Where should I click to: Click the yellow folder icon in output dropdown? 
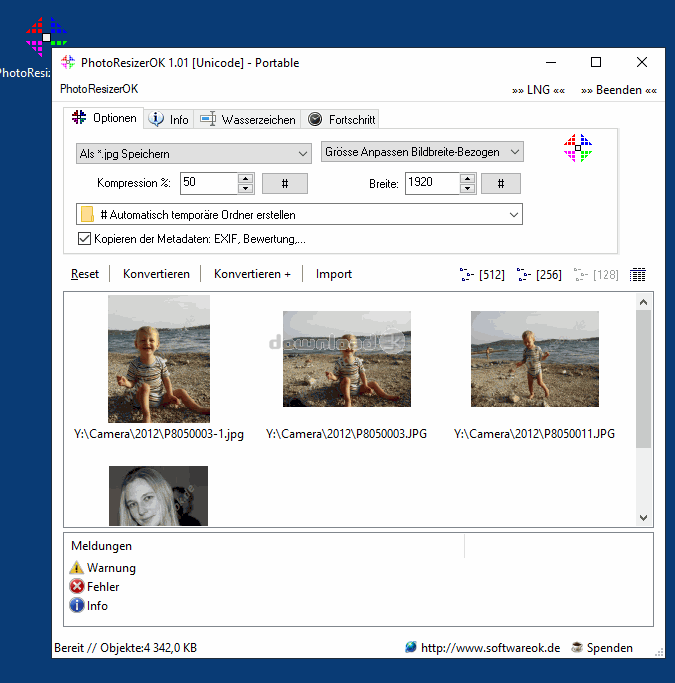pyautogui.click(x=87, y=214)
